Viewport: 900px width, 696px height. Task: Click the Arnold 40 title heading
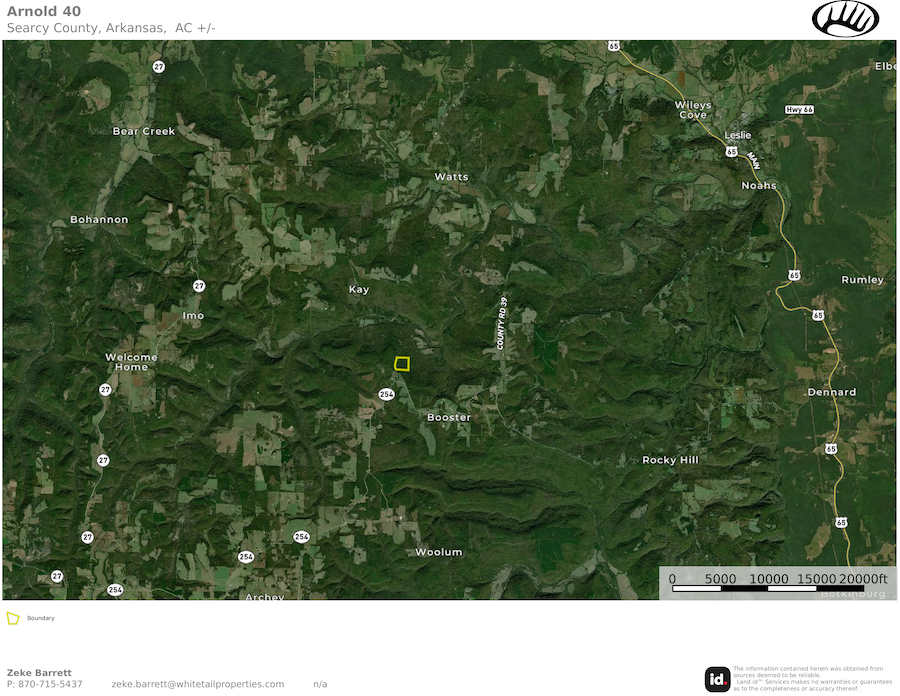click(44, 11)
